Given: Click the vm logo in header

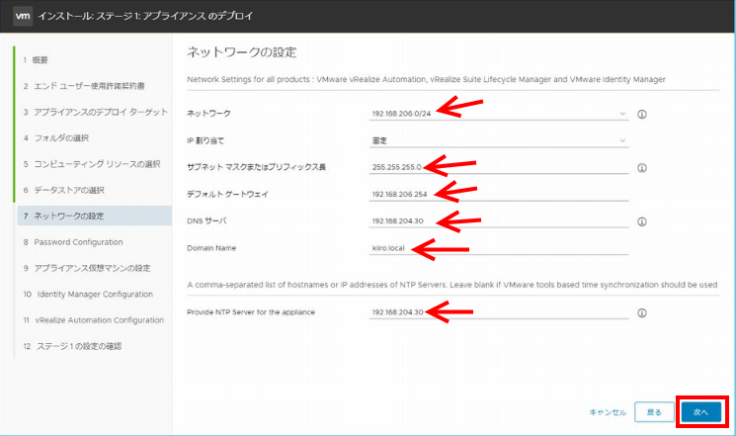Looking at the screenshot, I should tap(23, 16).
